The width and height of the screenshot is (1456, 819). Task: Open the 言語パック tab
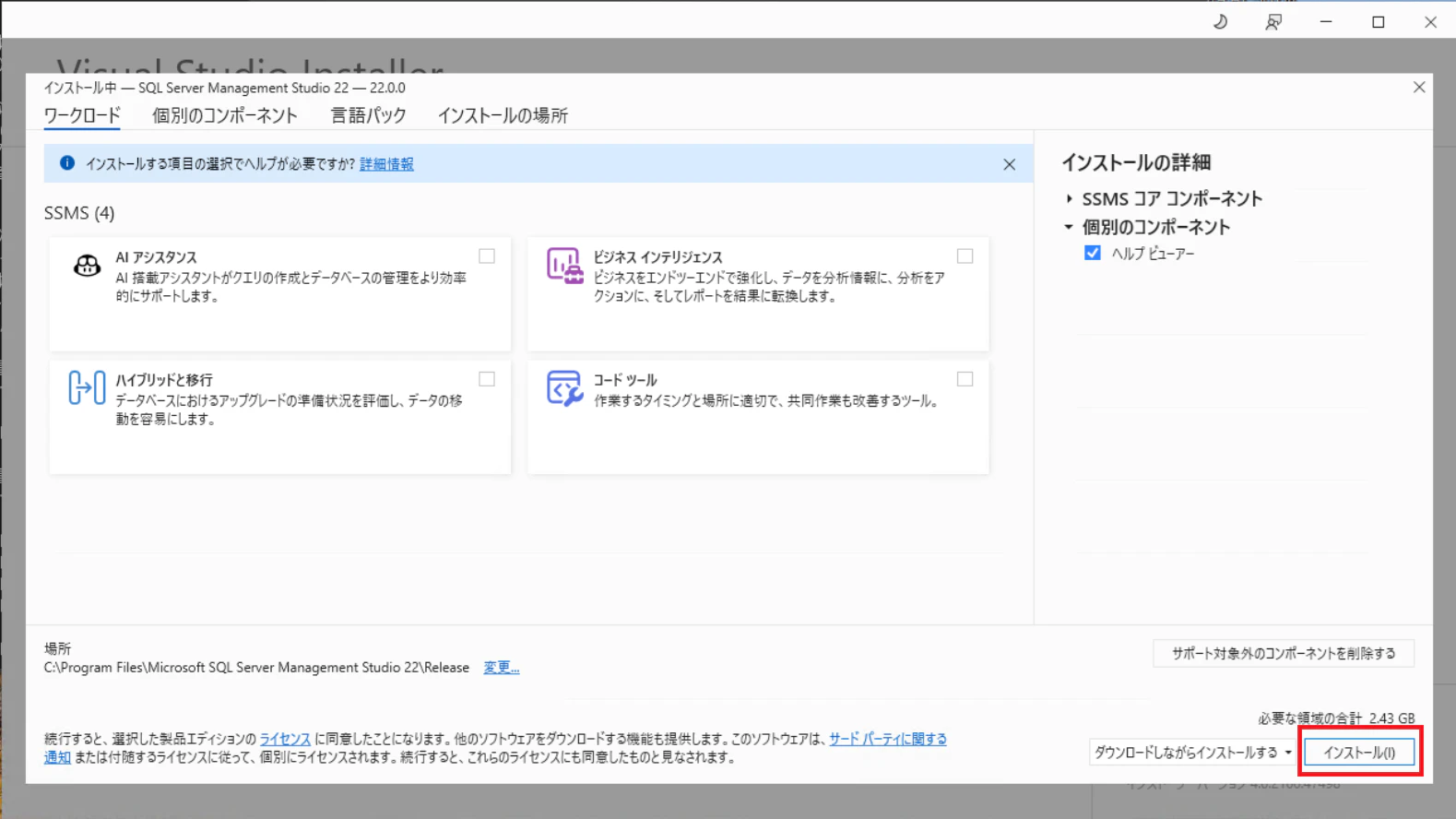pyautogui.click(x=369, y=116)
